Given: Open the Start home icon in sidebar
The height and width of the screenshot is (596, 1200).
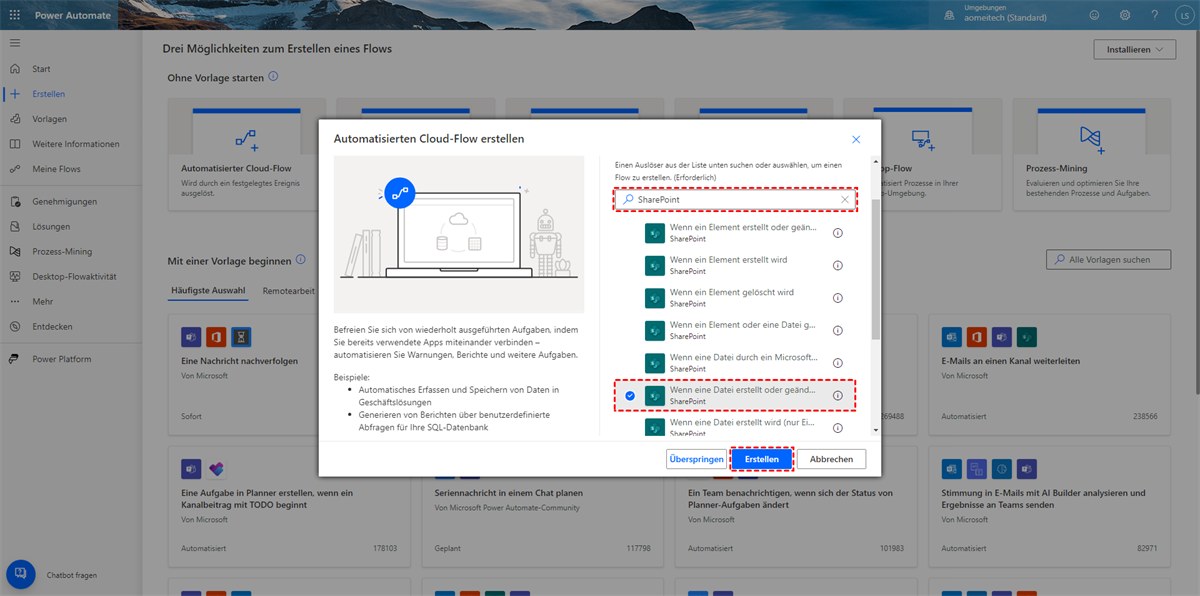Looking at the screenshot, I should (14, 69).
